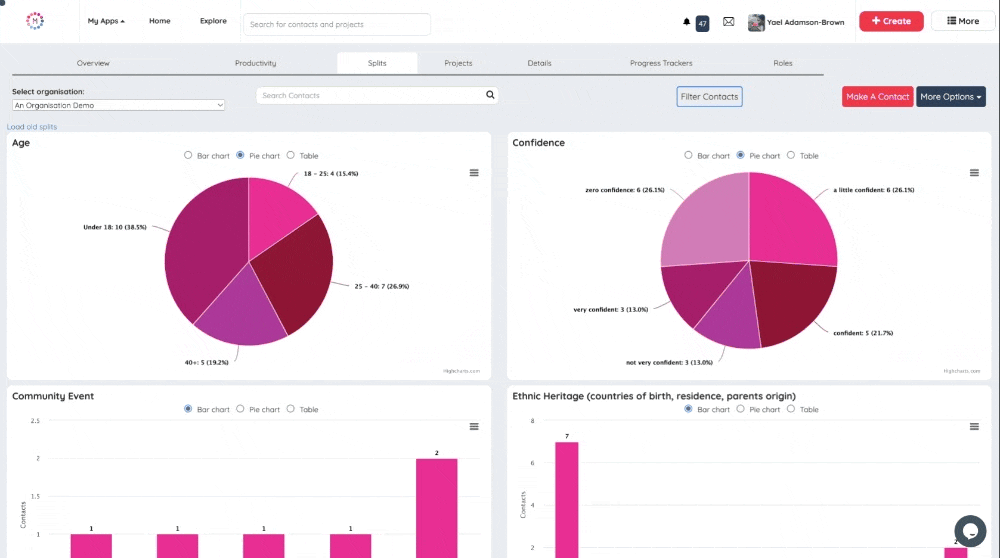Click Yael Adamson-Brown user name
The width and height of the screenshot is (1000, 558).
805,22
